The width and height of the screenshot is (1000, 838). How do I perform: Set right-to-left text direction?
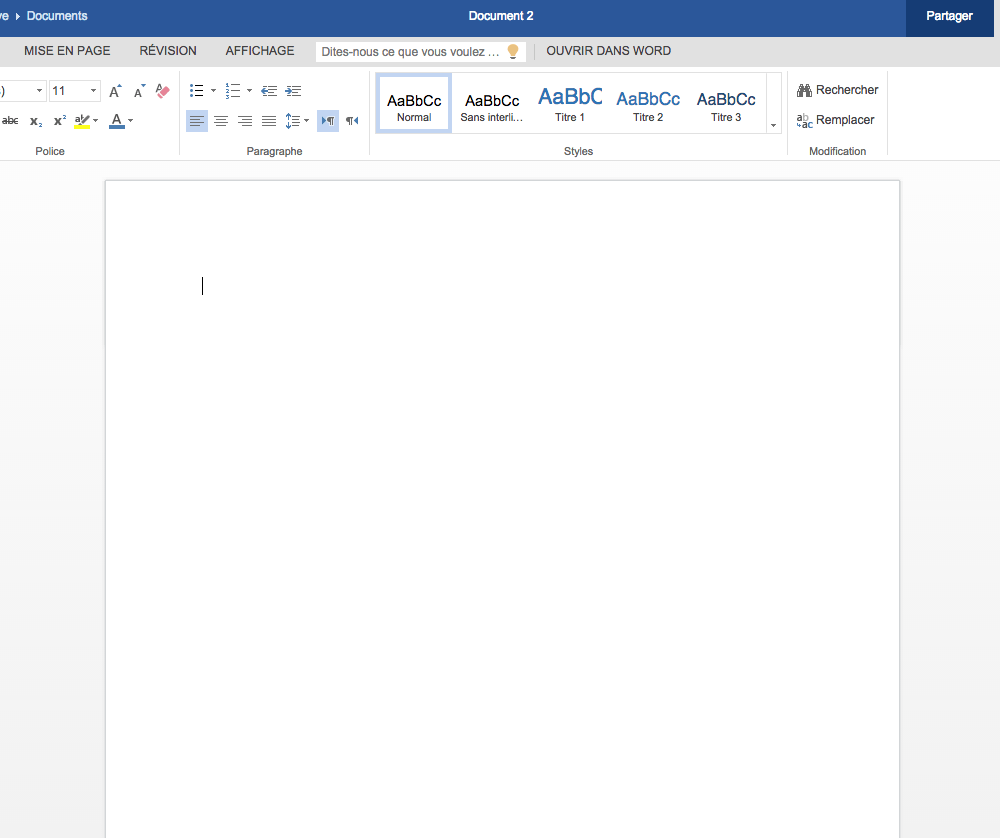352,121
